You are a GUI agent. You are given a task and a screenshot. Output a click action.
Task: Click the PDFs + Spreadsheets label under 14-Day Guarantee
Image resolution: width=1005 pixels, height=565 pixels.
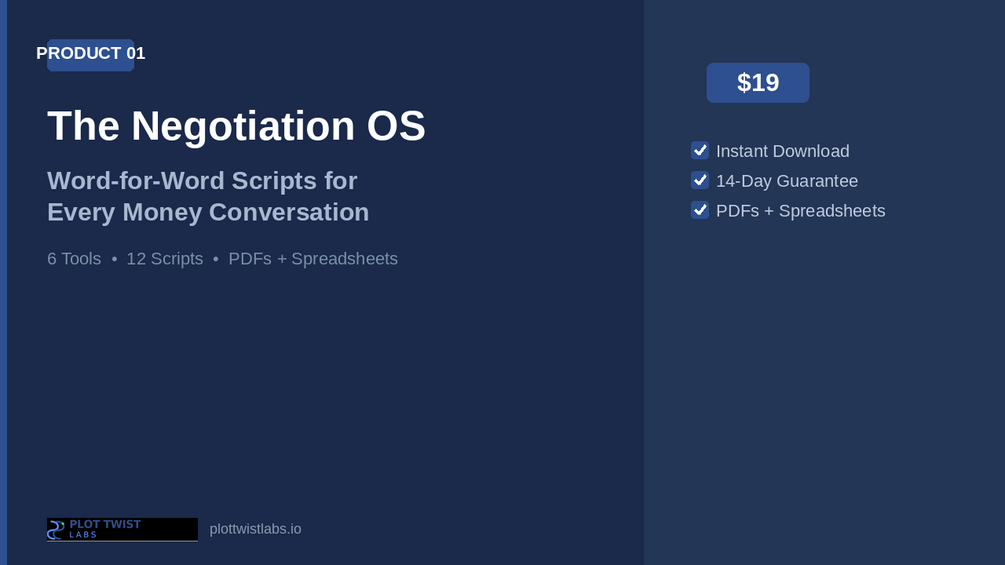pyautogui.click(x=801, y=211)
